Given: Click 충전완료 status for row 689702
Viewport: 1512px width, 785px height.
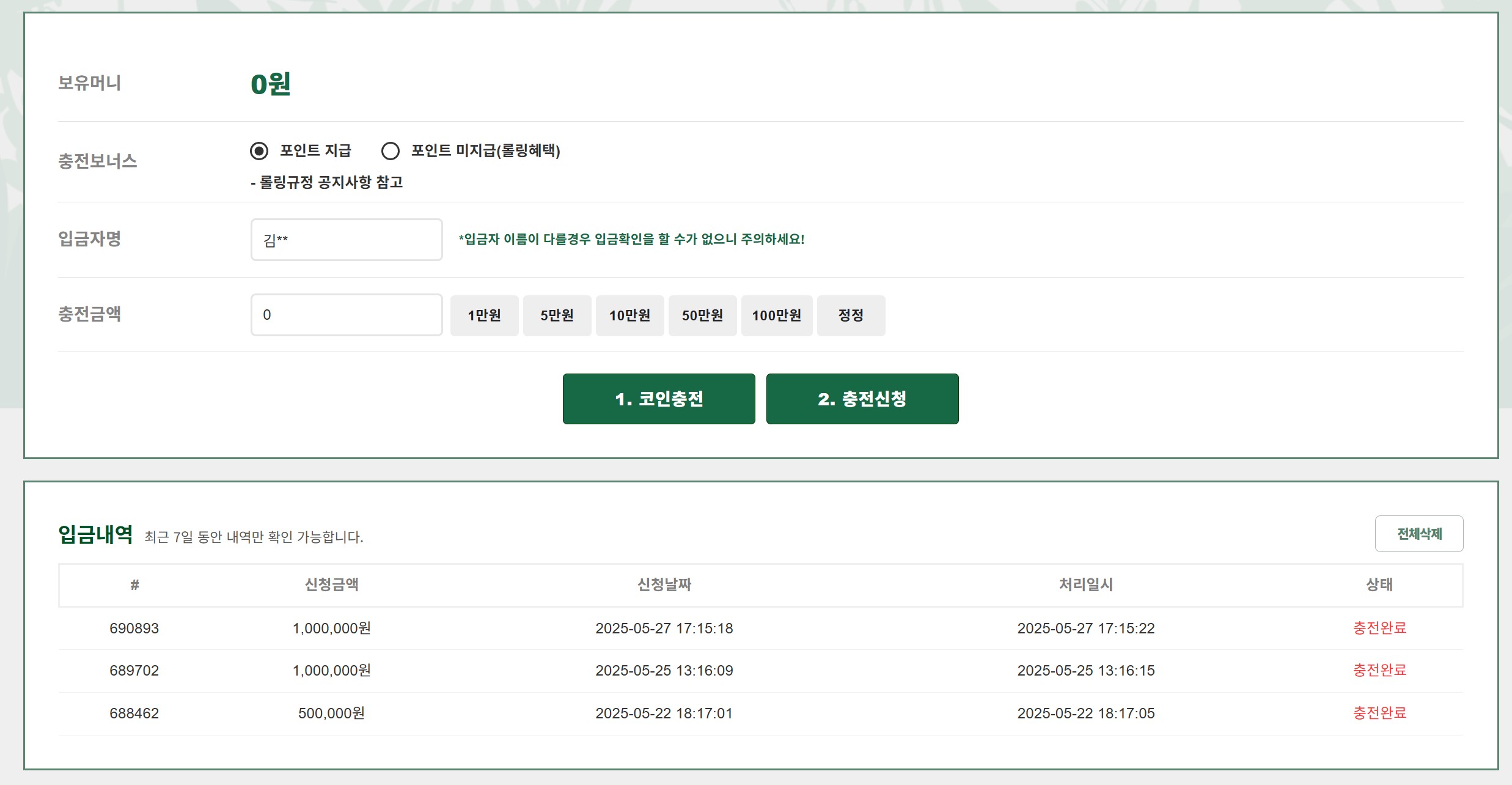Looking at the screenshot, I should (1379, 671).
